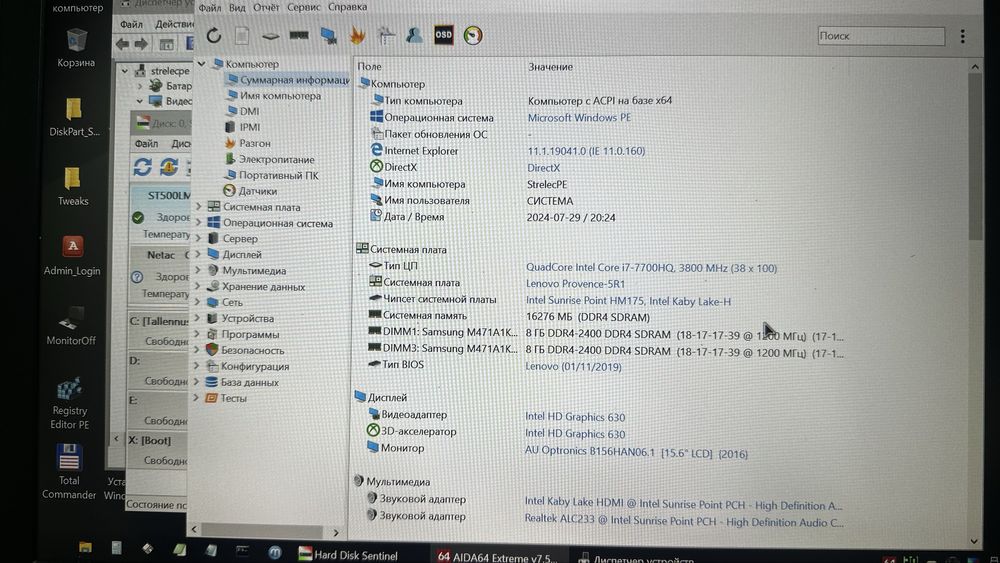Click the user profile toolbar icon

(x=414, y=35)
